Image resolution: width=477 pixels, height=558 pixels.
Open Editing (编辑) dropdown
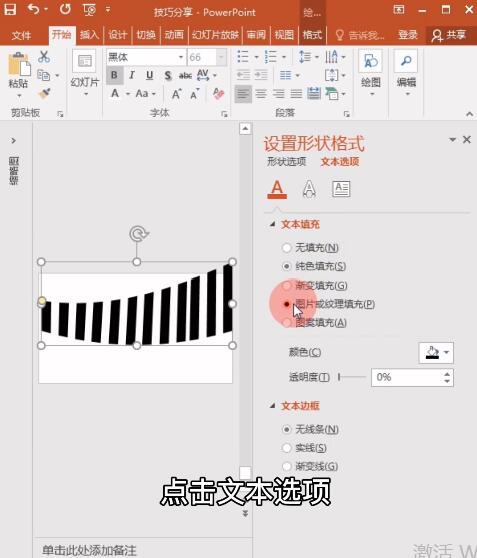pyautogui.click(x=407, y=94)
